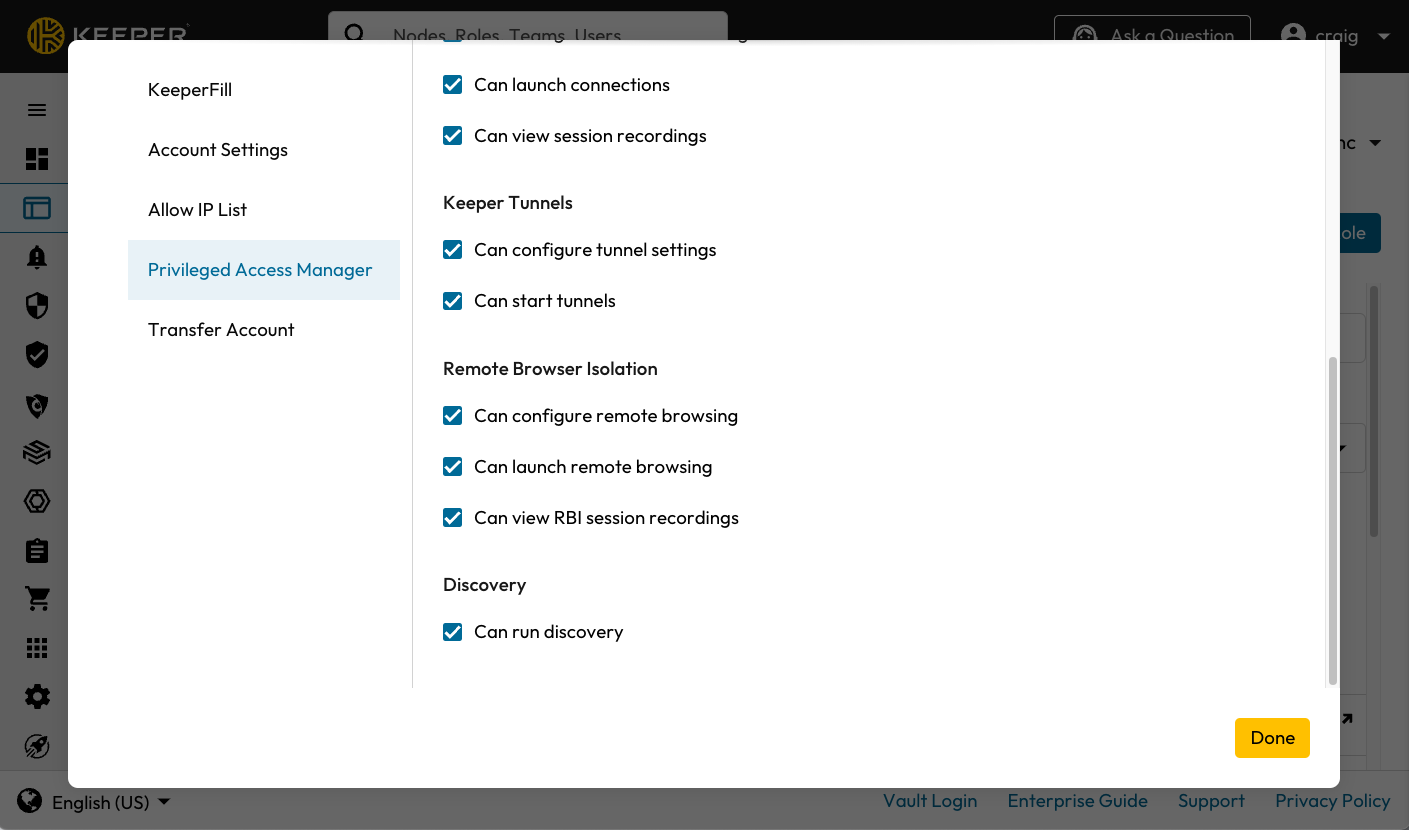Open the clipboard reports sidebar icon
This screenshot has height=830, width=1409.
[37, 550]
